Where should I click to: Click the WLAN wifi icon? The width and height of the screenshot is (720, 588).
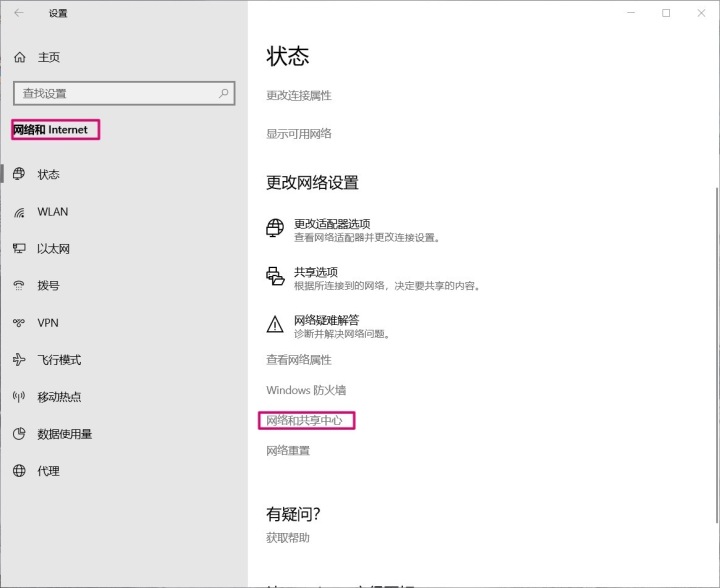click(19, 212)
